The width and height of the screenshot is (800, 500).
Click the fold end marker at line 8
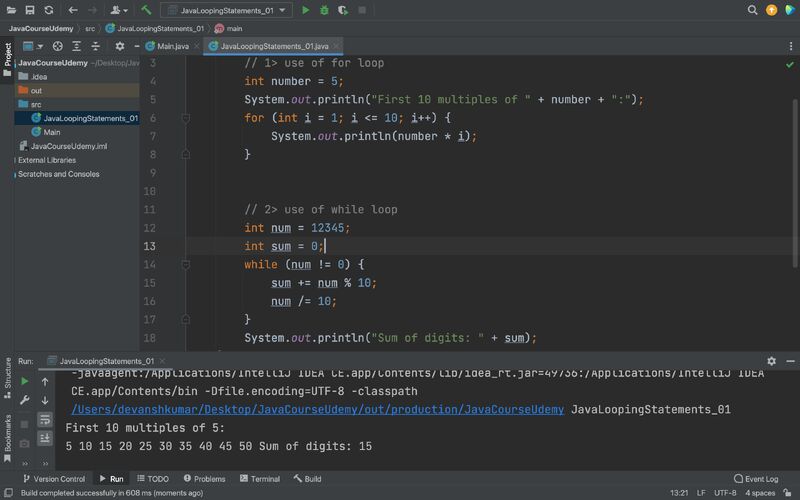(186, 155)
